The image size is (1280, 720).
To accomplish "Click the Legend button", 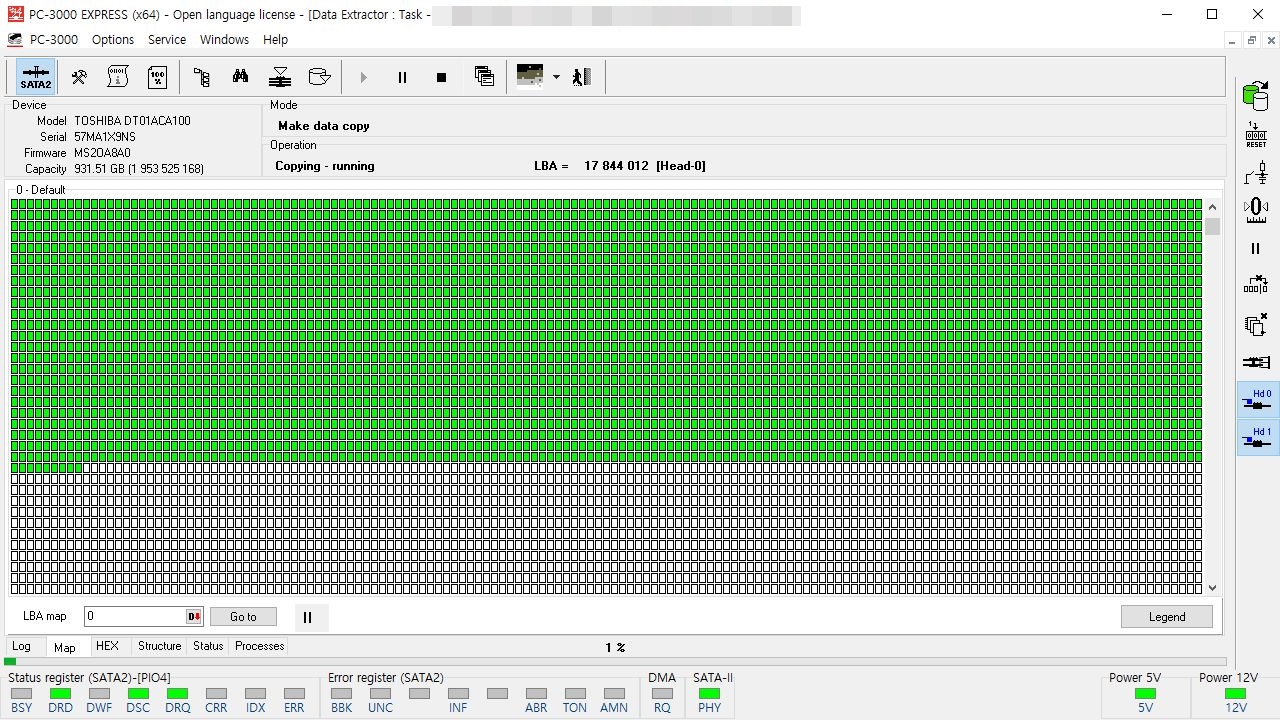I will (x=1166, y=617).
